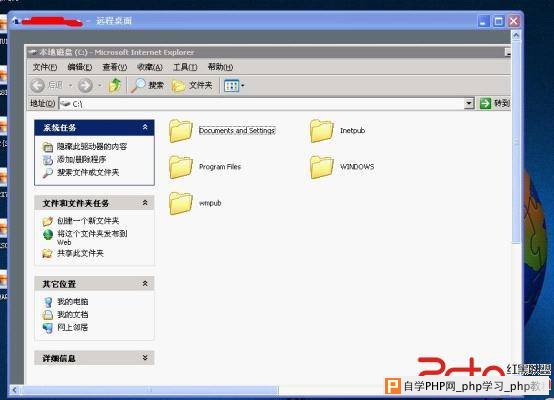
Task: Click the Forward arrow toolbar icon
Action: [x=85, y=85]
